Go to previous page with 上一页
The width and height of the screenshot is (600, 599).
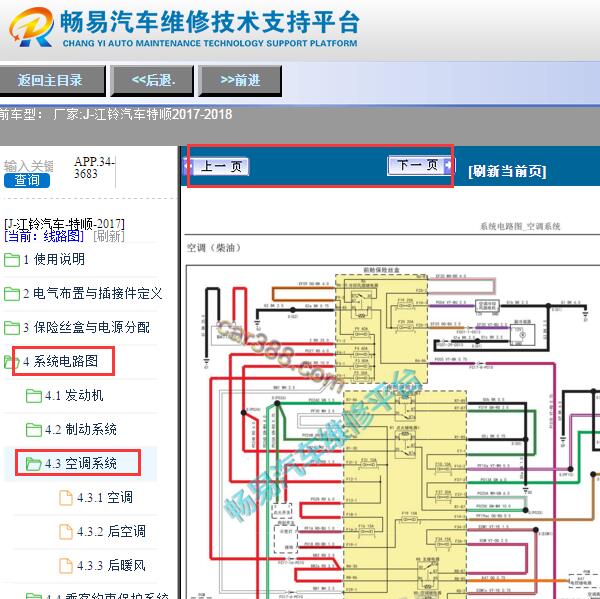[x=216, y=166]
